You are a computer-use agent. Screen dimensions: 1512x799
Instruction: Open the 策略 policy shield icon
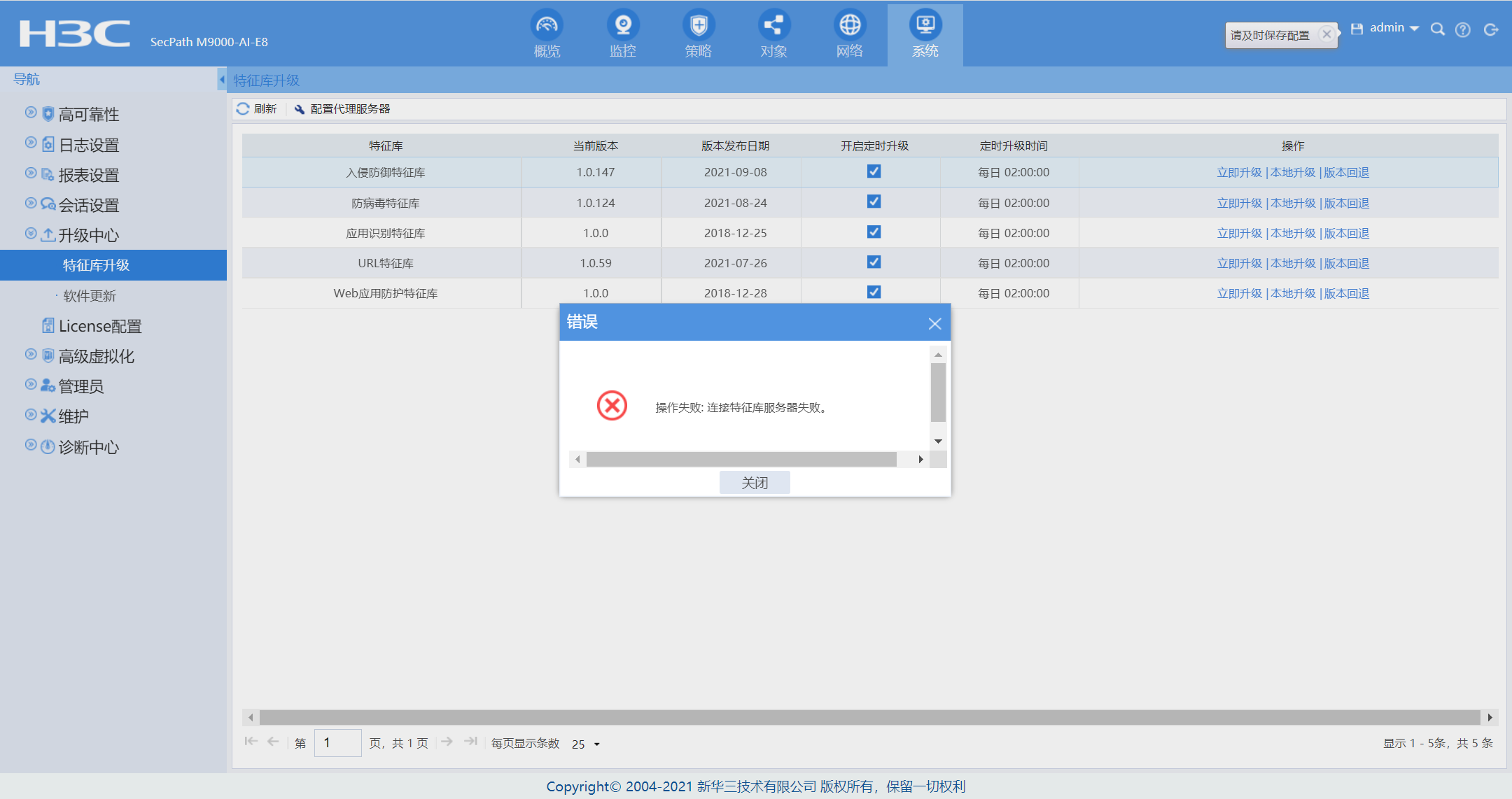pyautogui.click(x=698, y=26)
